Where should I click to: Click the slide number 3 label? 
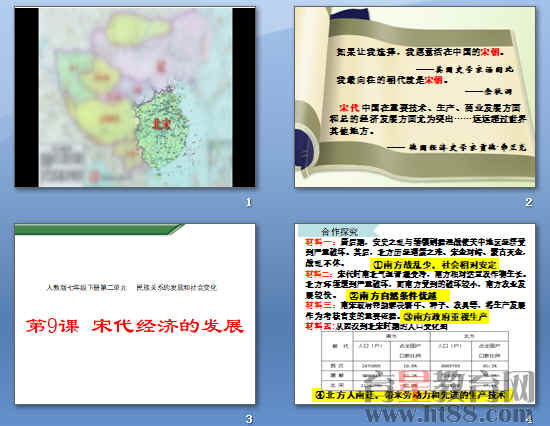249,419
